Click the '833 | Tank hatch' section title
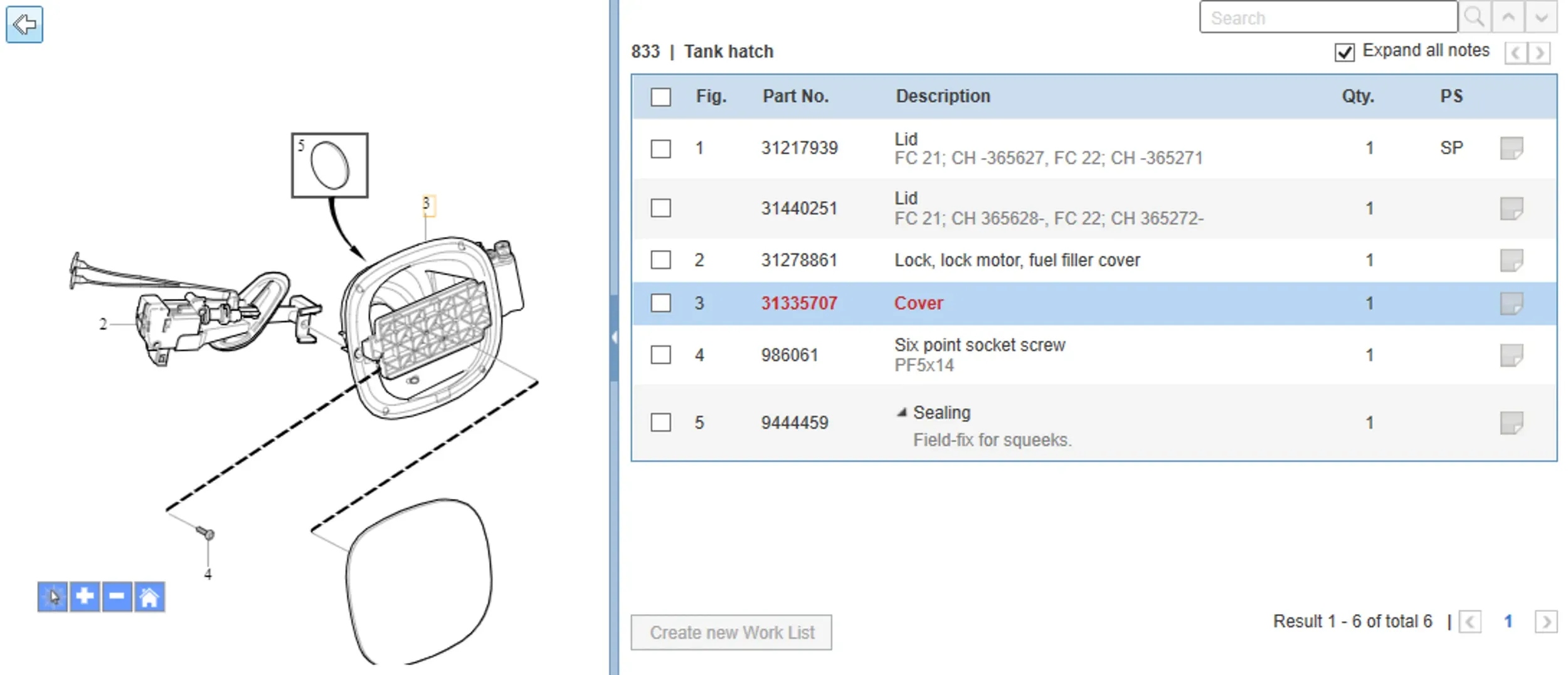This screenshot has width=1568, height=675. point(702,51)
